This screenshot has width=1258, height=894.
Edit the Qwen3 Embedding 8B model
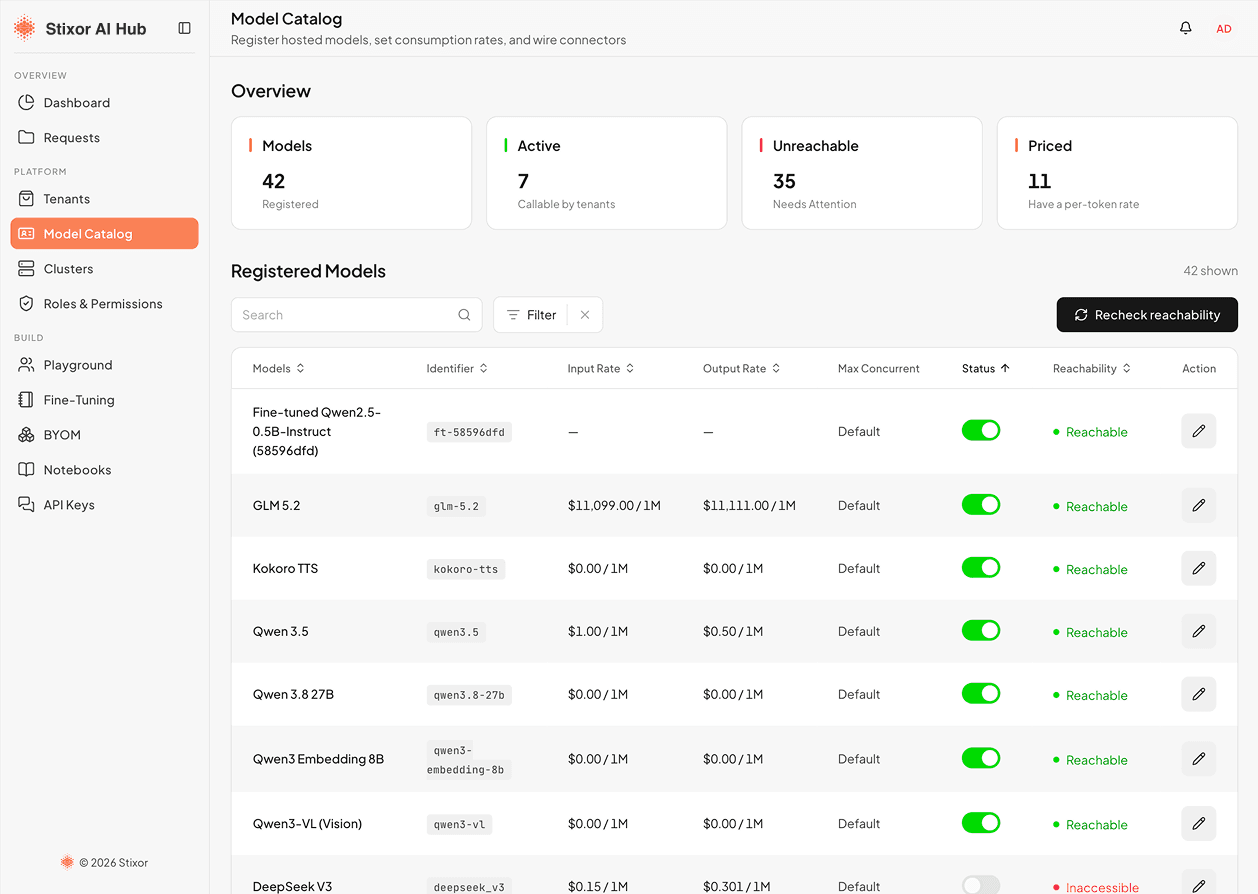coord(1198,759)
